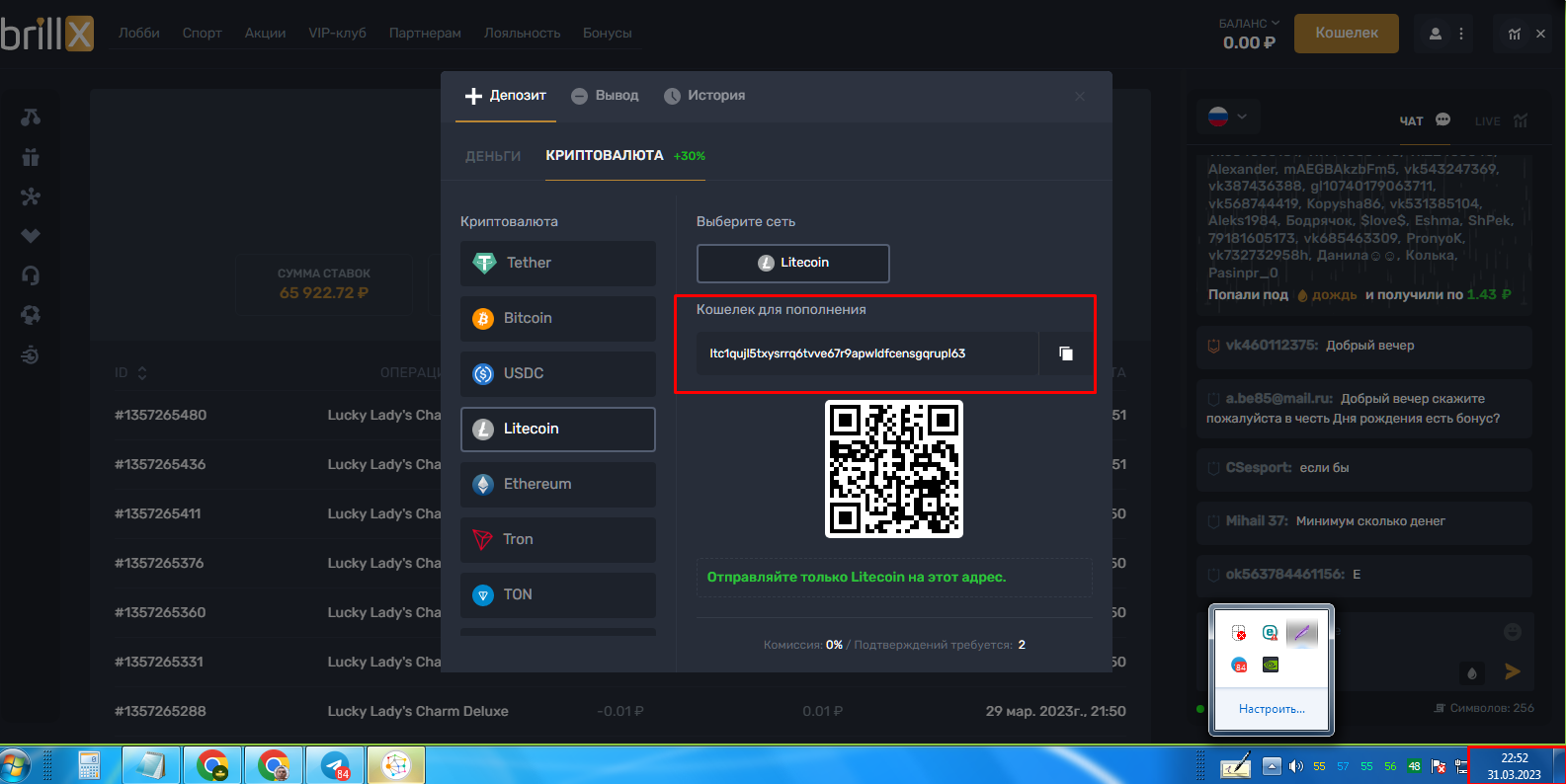1566x784 pixels.
Task: Open Telegram from taskbar
Action: tap(335, 766)
